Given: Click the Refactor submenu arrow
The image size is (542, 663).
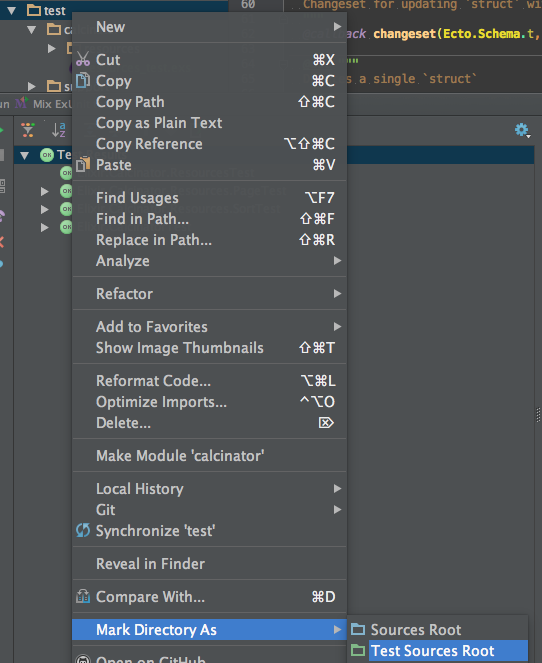Looking at the screenshot, I should [337, 293].
